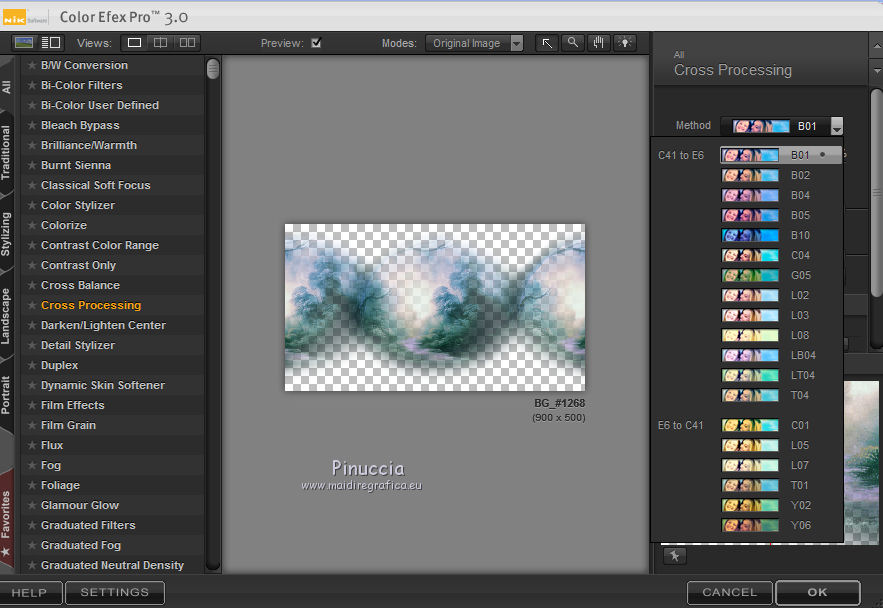Image resolution: width=883 pixels, height=608 pixels.
Task: Show the filter list panel layout button
Action: (x=51, y=43)
